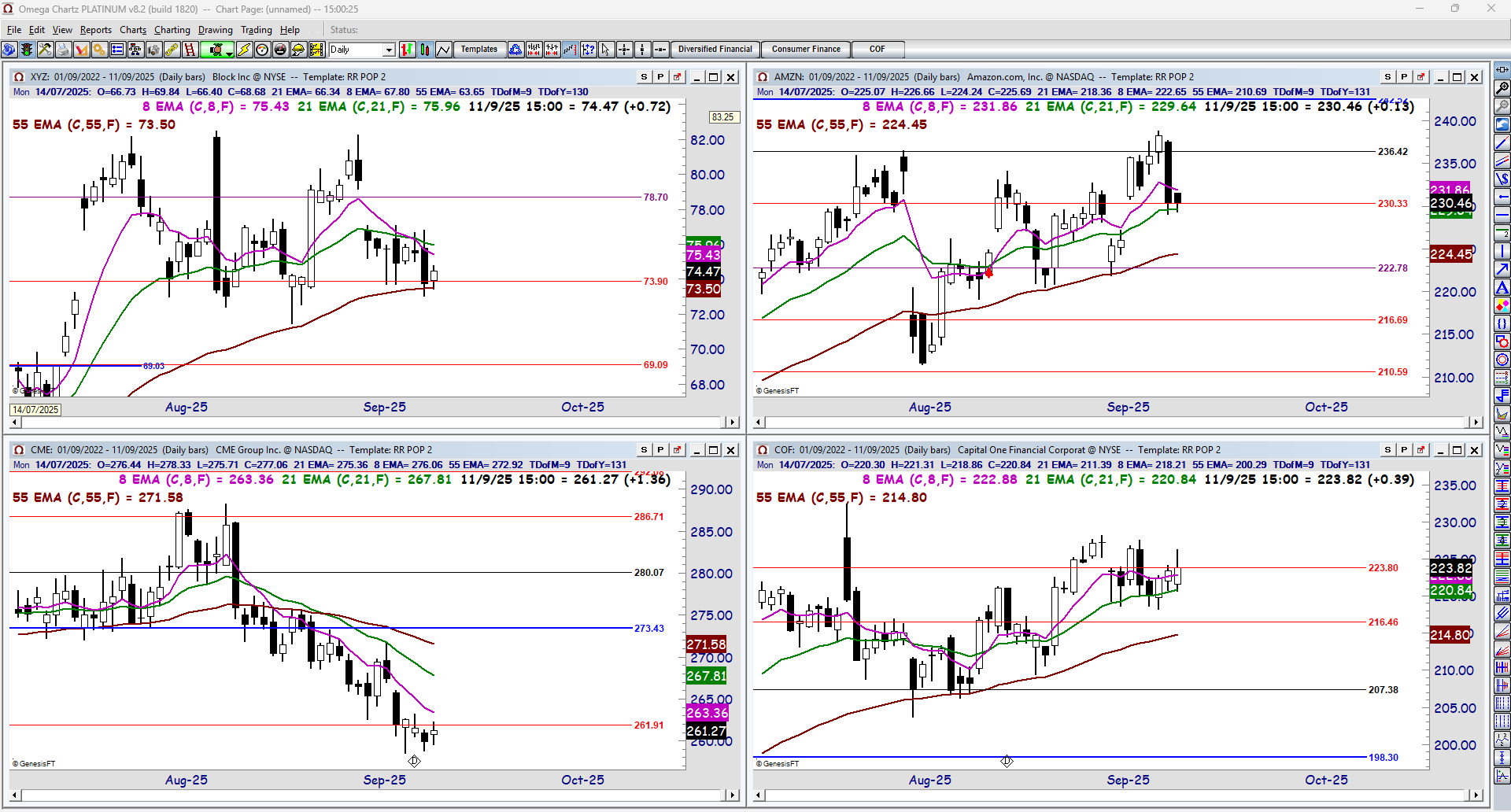This screenshot has height=812, width=1511.
Task: Select the vertical line drawing tool
Action: (x=1502, y=251)
